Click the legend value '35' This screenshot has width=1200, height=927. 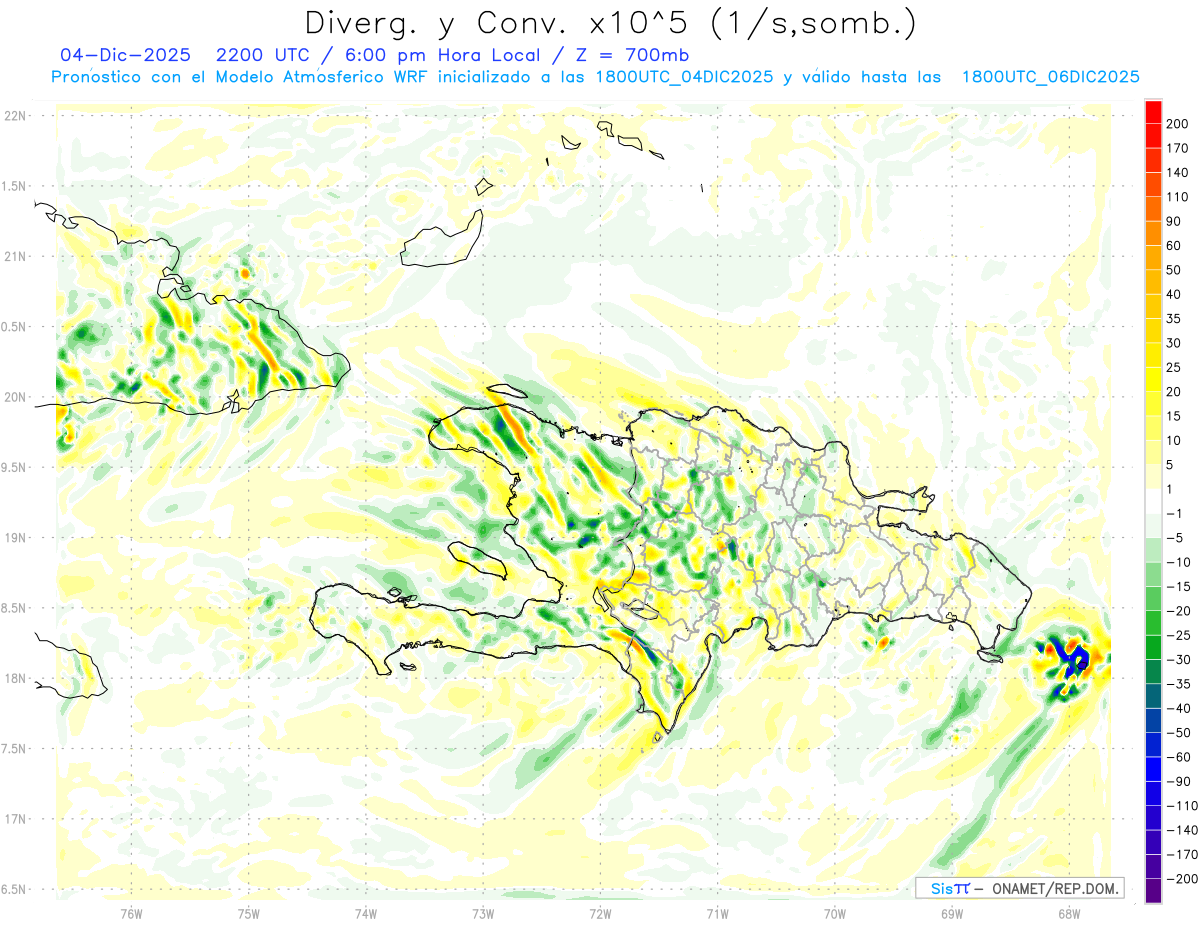1176,318
